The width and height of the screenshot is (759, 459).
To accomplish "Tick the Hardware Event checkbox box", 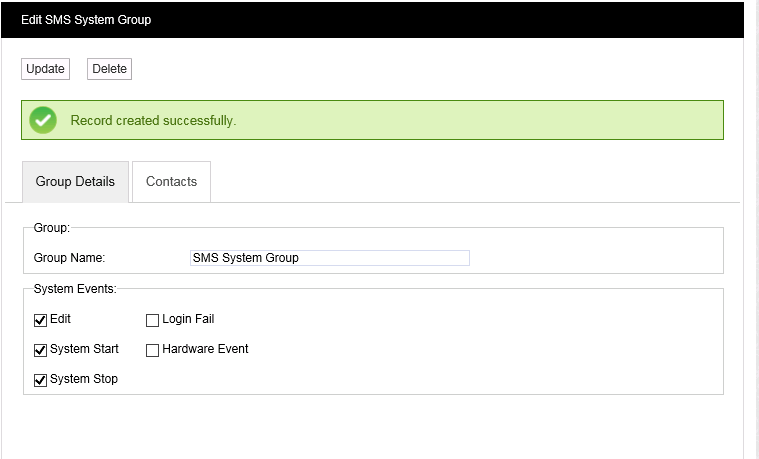I will [153, 350].
